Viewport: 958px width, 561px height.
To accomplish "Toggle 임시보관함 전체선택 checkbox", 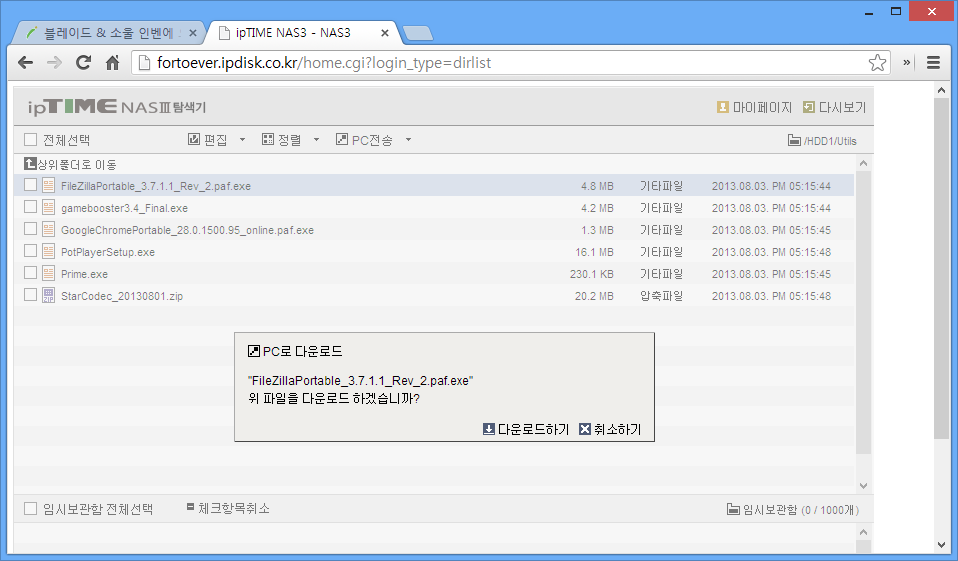I will click(x=30, y=508).
